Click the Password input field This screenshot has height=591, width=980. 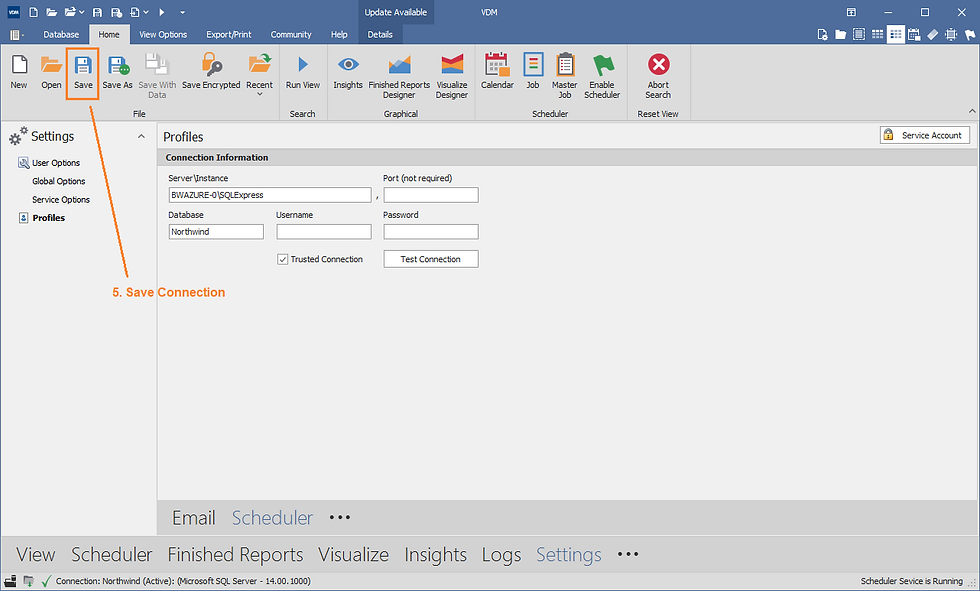click(431, 232)
